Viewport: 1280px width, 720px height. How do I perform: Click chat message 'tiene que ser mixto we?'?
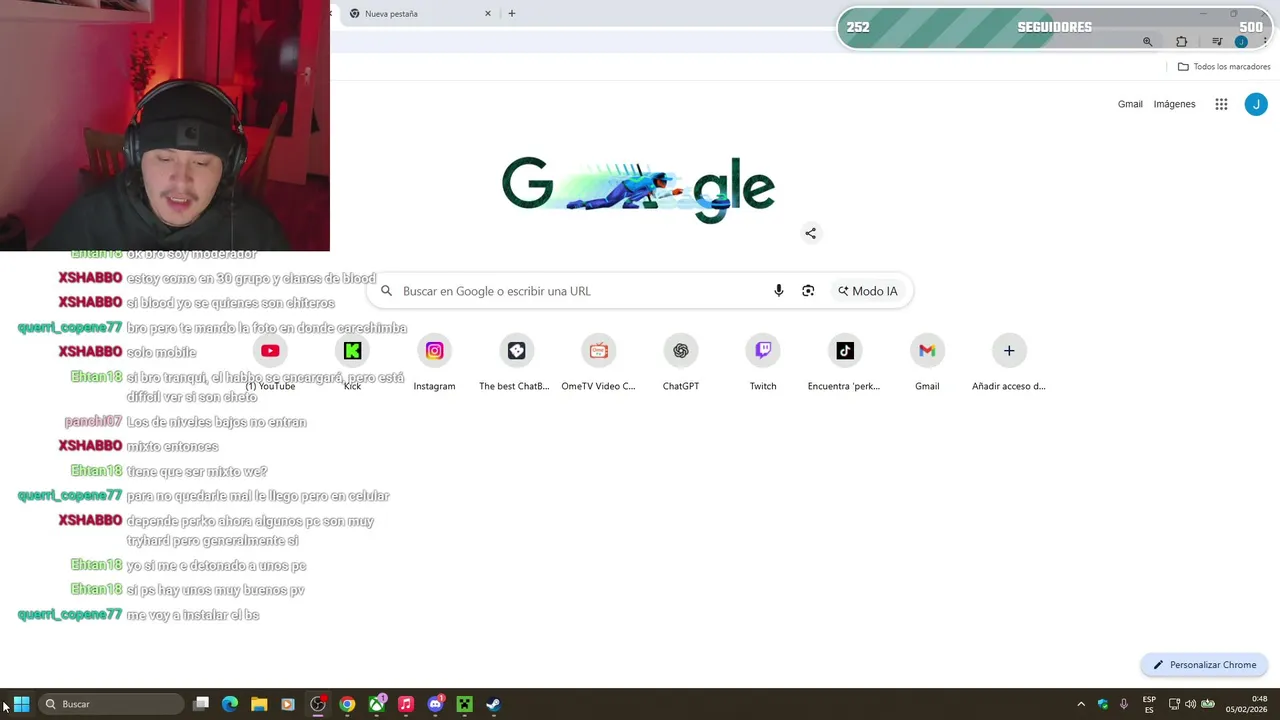(x=197, y=471)
